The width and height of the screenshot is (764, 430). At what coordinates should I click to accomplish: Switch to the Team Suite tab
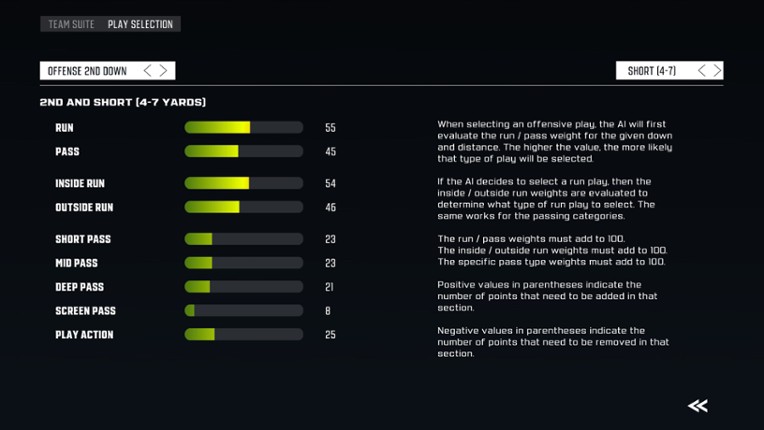tap(72, 24)
